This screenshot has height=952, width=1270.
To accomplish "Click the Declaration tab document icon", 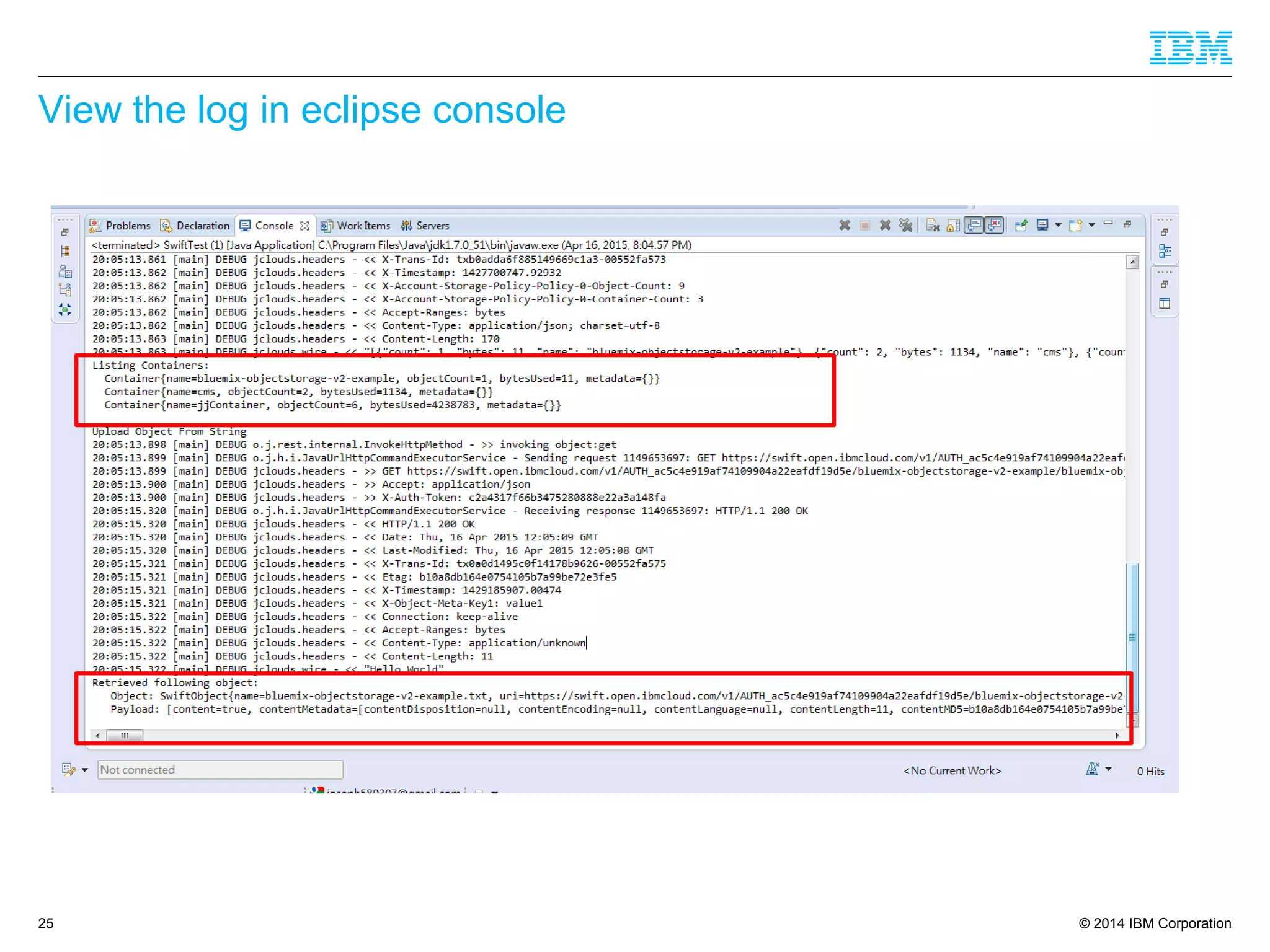I will [x=166, y=226].
